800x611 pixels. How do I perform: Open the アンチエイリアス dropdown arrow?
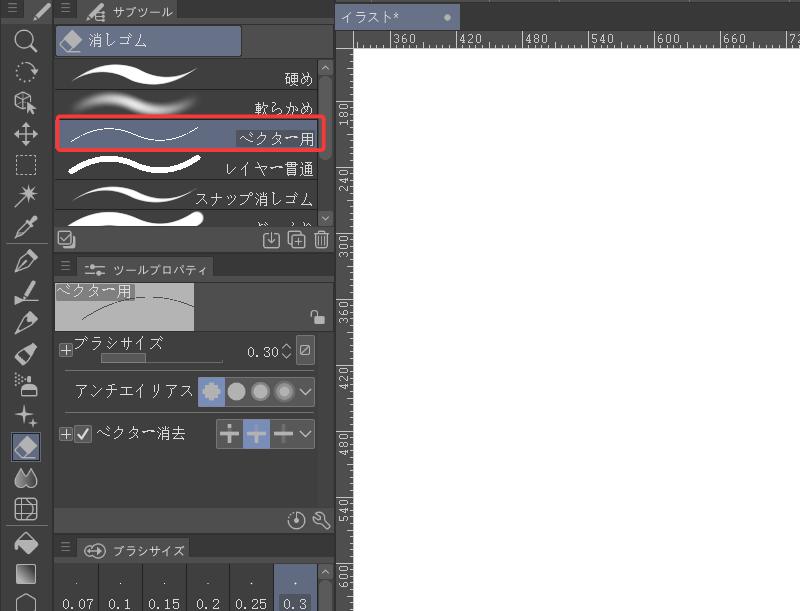303,391
